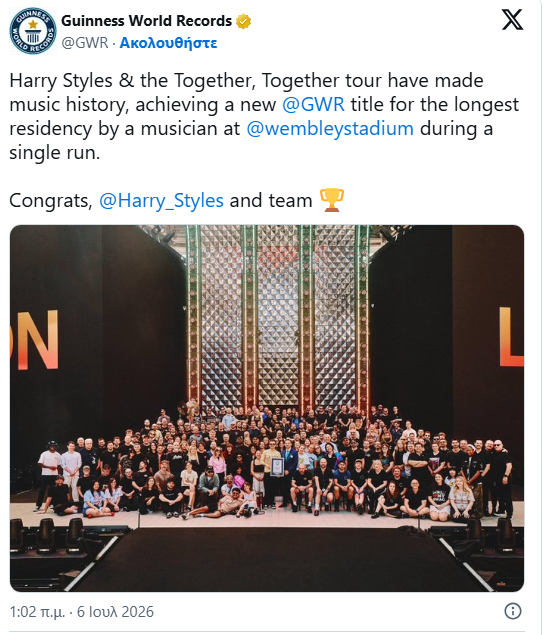Click the Congrats line of the tweet
544x635 pixels.
pos(177,200)
